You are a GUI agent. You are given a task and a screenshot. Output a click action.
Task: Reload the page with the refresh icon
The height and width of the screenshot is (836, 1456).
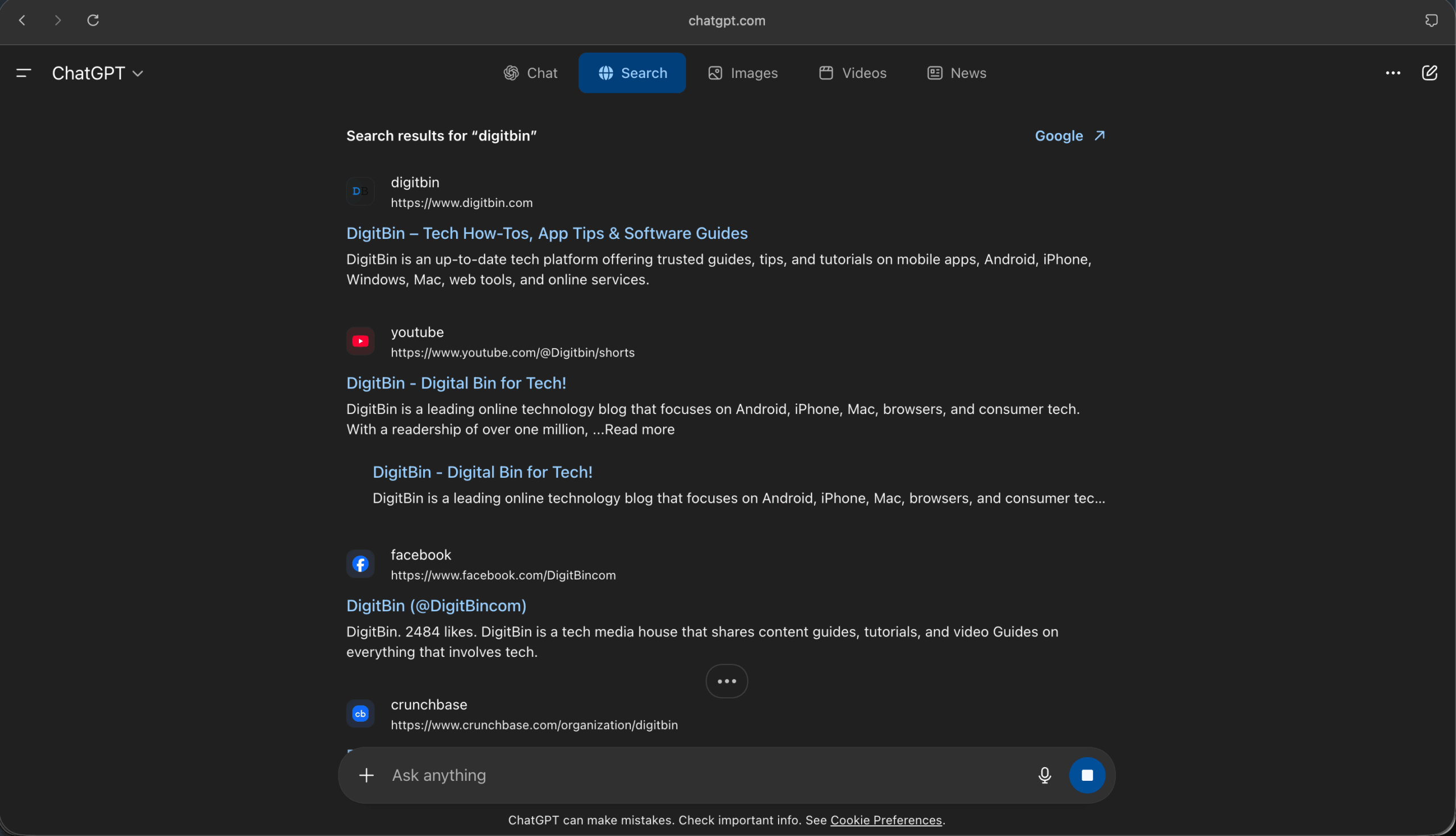93,20
